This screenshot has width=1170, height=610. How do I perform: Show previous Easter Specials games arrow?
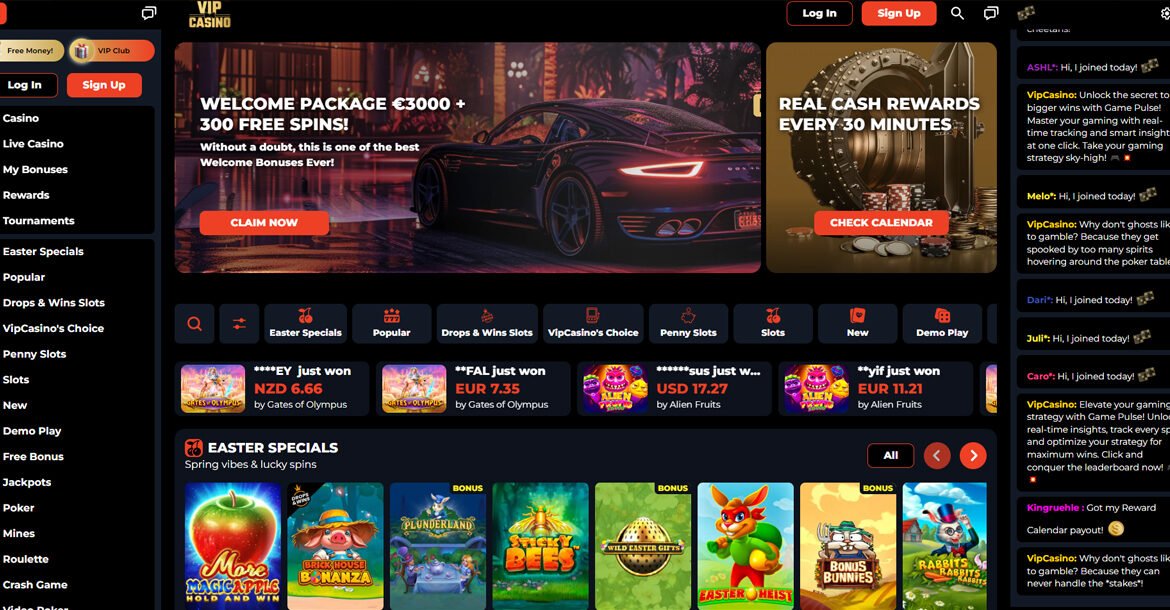tap(937, 456)
